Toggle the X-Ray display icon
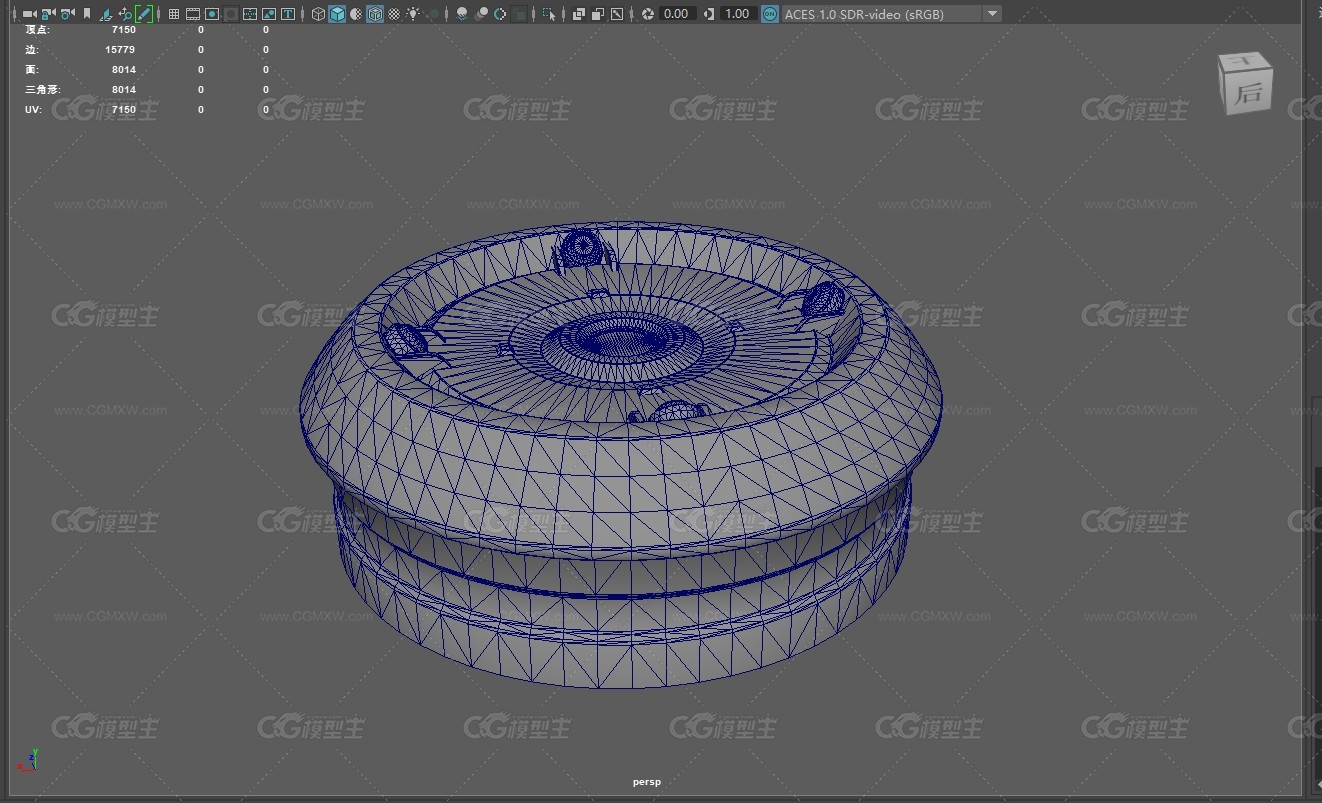The image size is (1322, 803). click(x=578, y=14)
